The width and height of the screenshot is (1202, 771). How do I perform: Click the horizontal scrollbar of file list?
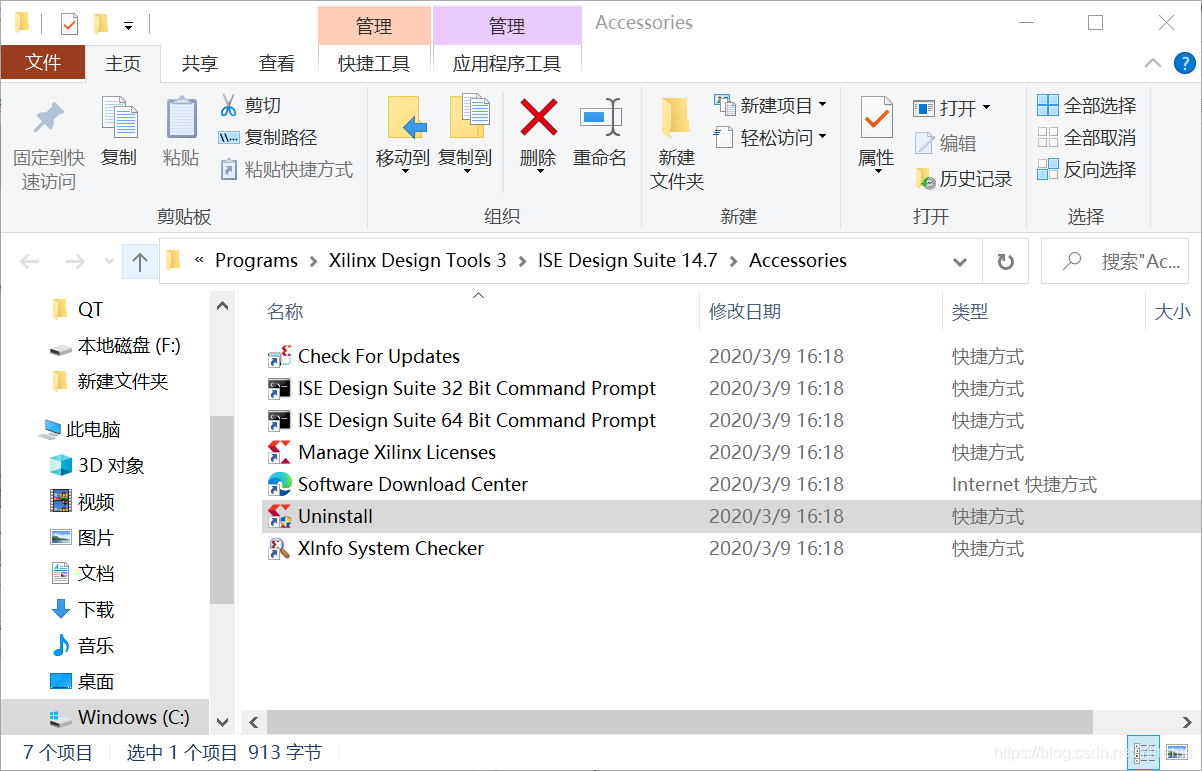tap(680, 721)
